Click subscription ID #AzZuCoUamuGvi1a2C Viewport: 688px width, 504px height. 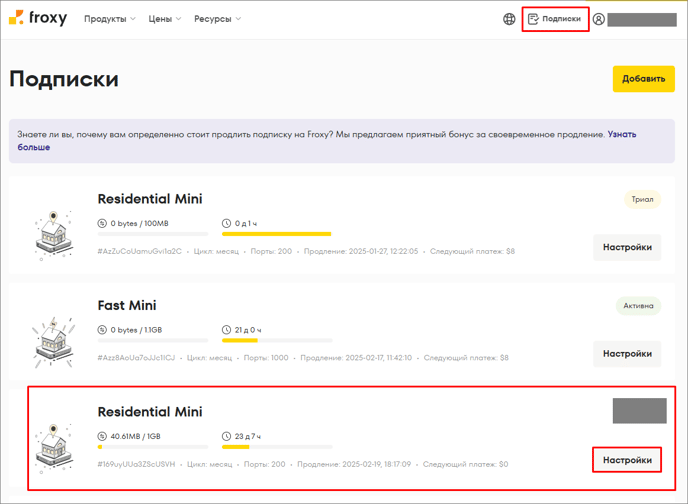(x=140, y=251)
